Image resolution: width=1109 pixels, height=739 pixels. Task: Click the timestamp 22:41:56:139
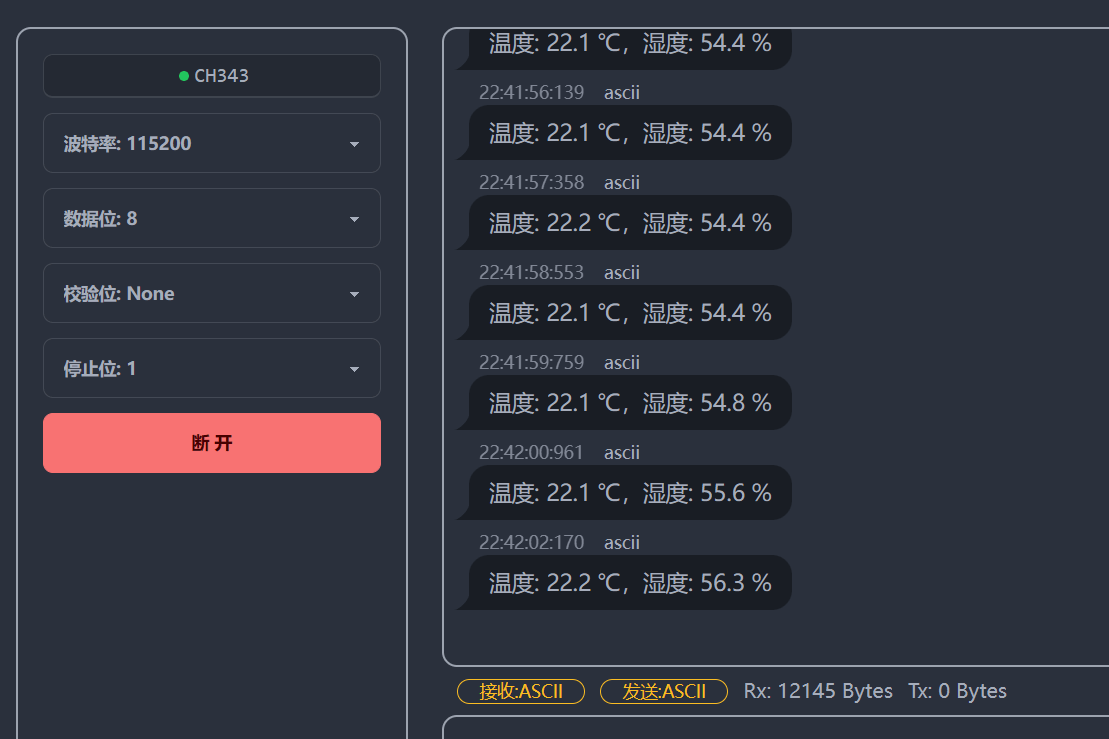tap(531, 92)
